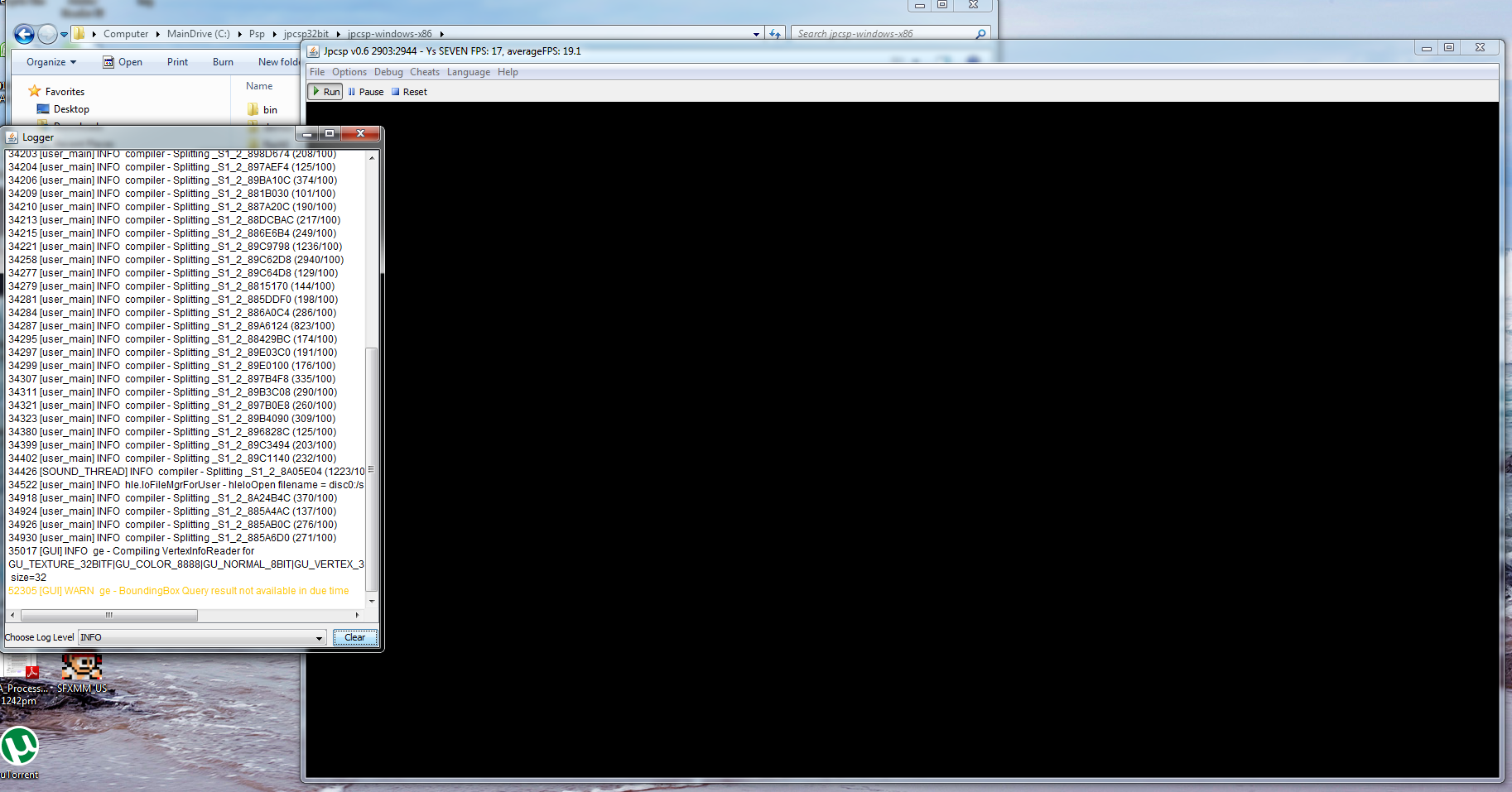The width and height of the screenshot is (1512, 792).
Task: Expand the Choose Log Level dropdown
Action: click(x=319, y=637)
